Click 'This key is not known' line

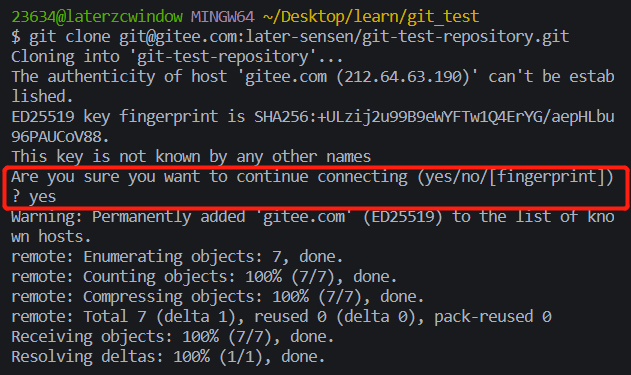(x=191, y=157)
